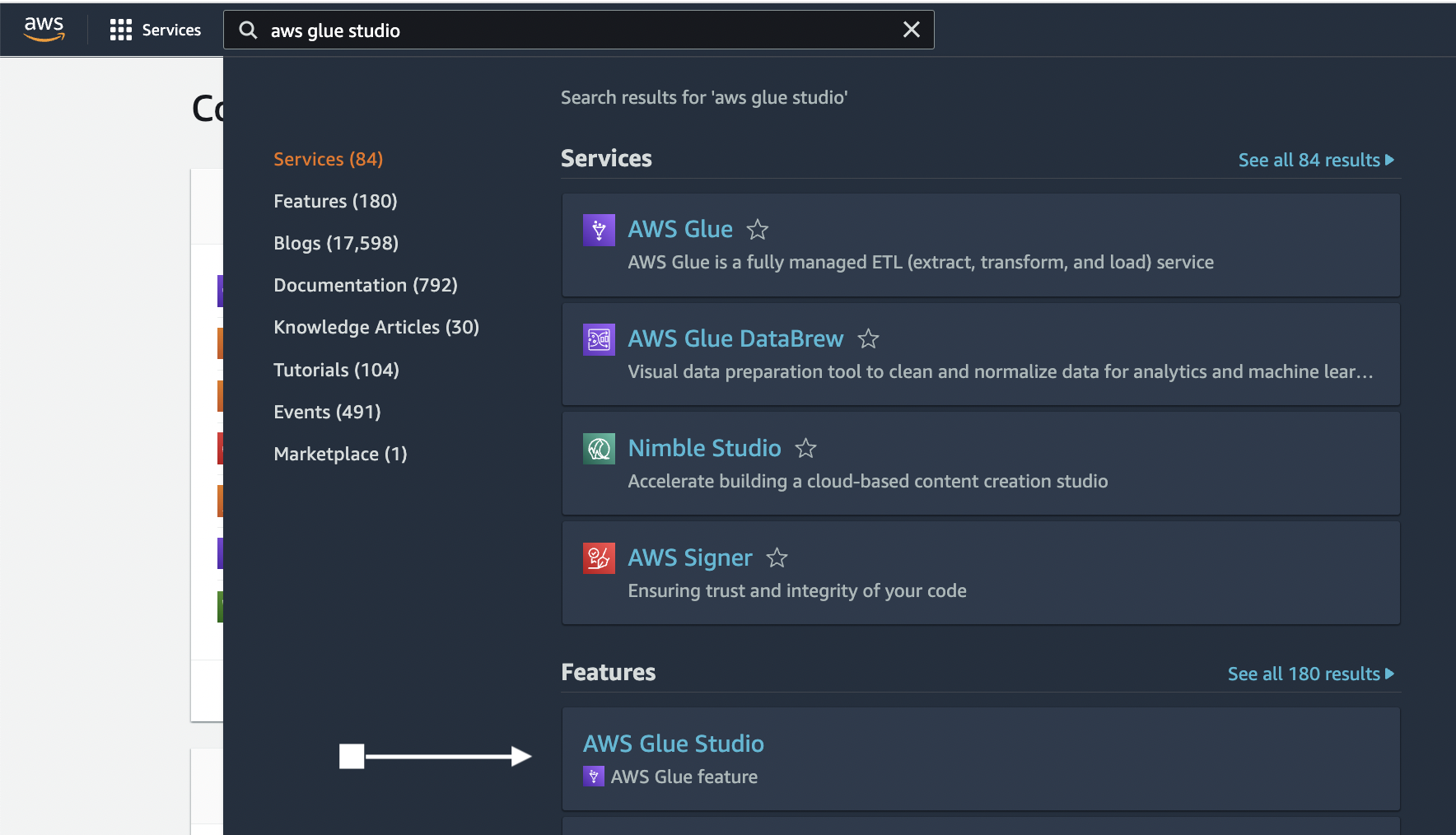Screen dimensions: 1456x835
Task: Open the Services grid menu icon
Action: tap(121, 30)
